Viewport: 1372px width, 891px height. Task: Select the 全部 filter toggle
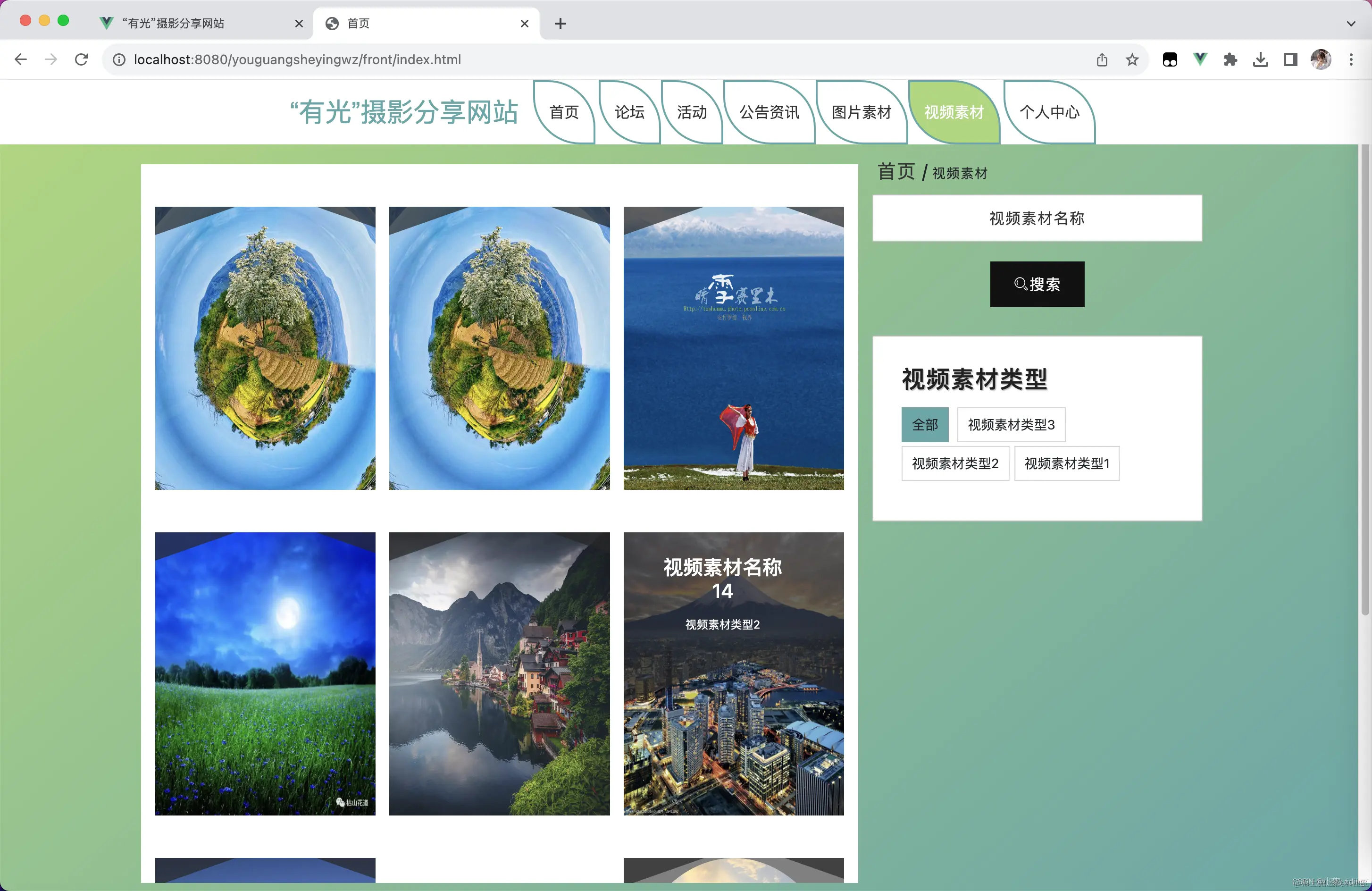tap(924, 424)
